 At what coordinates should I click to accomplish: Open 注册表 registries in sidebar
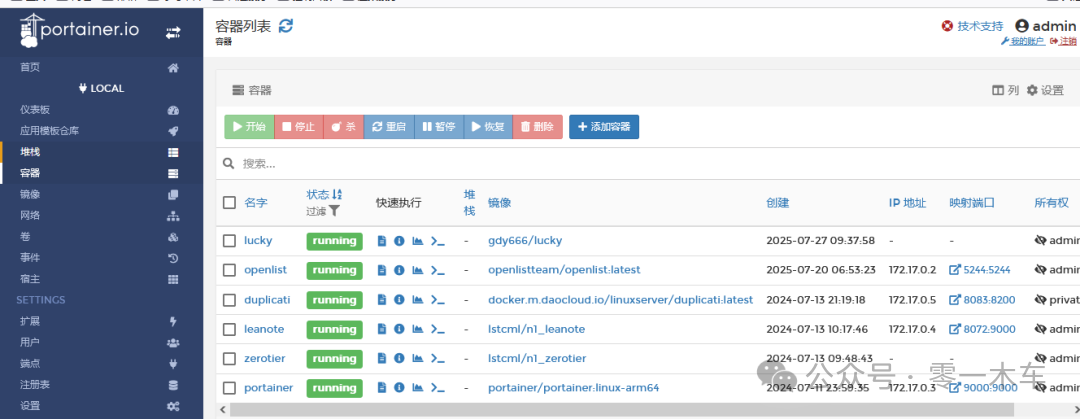pyautogui.click(x=101, y=385)
